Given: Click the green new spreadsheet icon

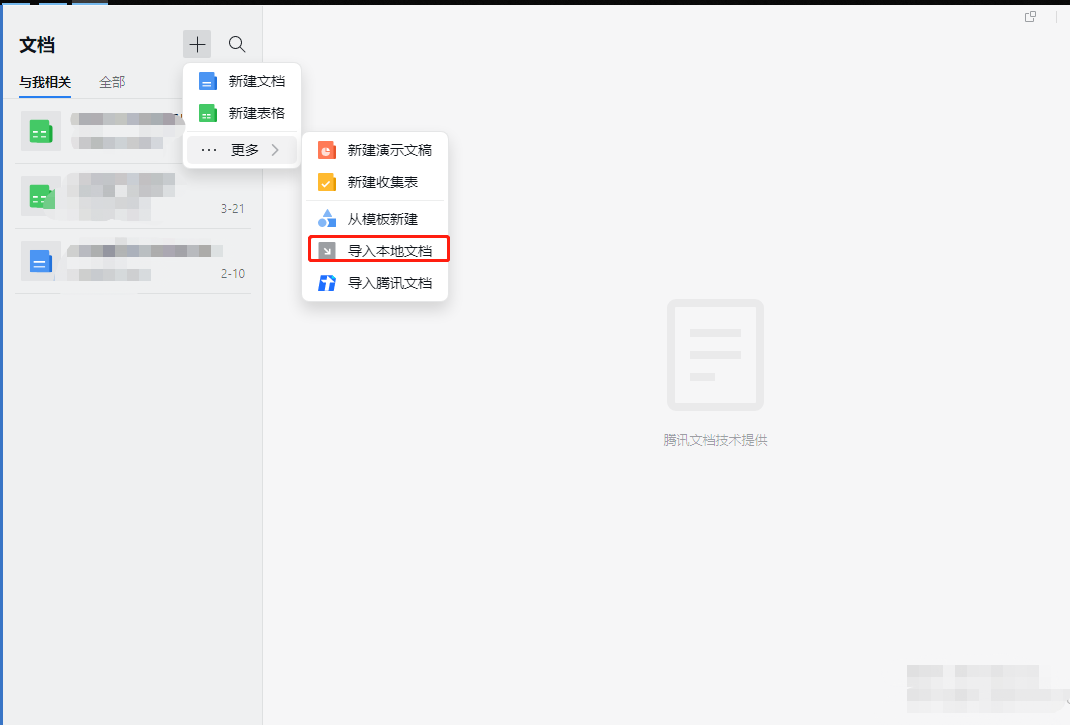Looking at the screenshot, I should pyautogui.click(x=207, y=113).
